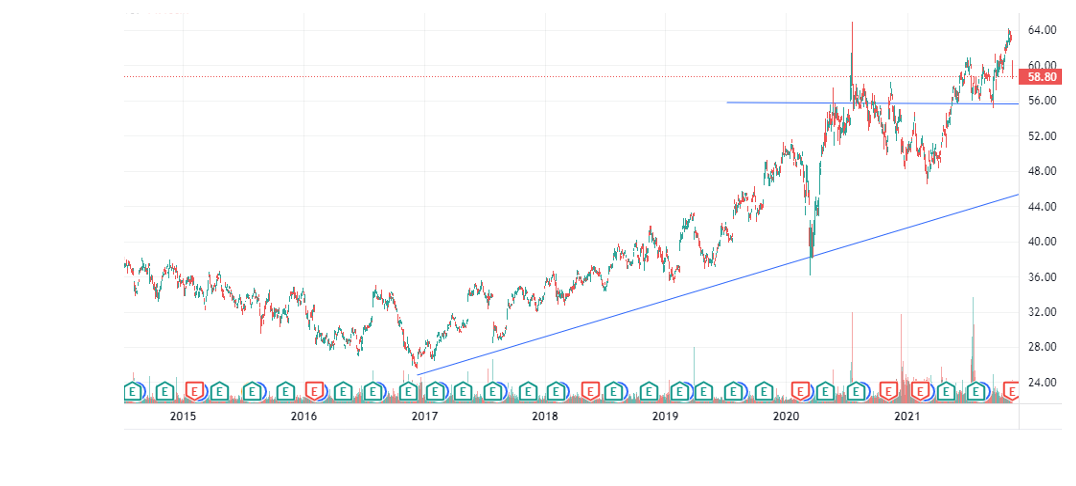Click the 24.00 price axis label
The image size is (1076, 486).
[1041, 382]
